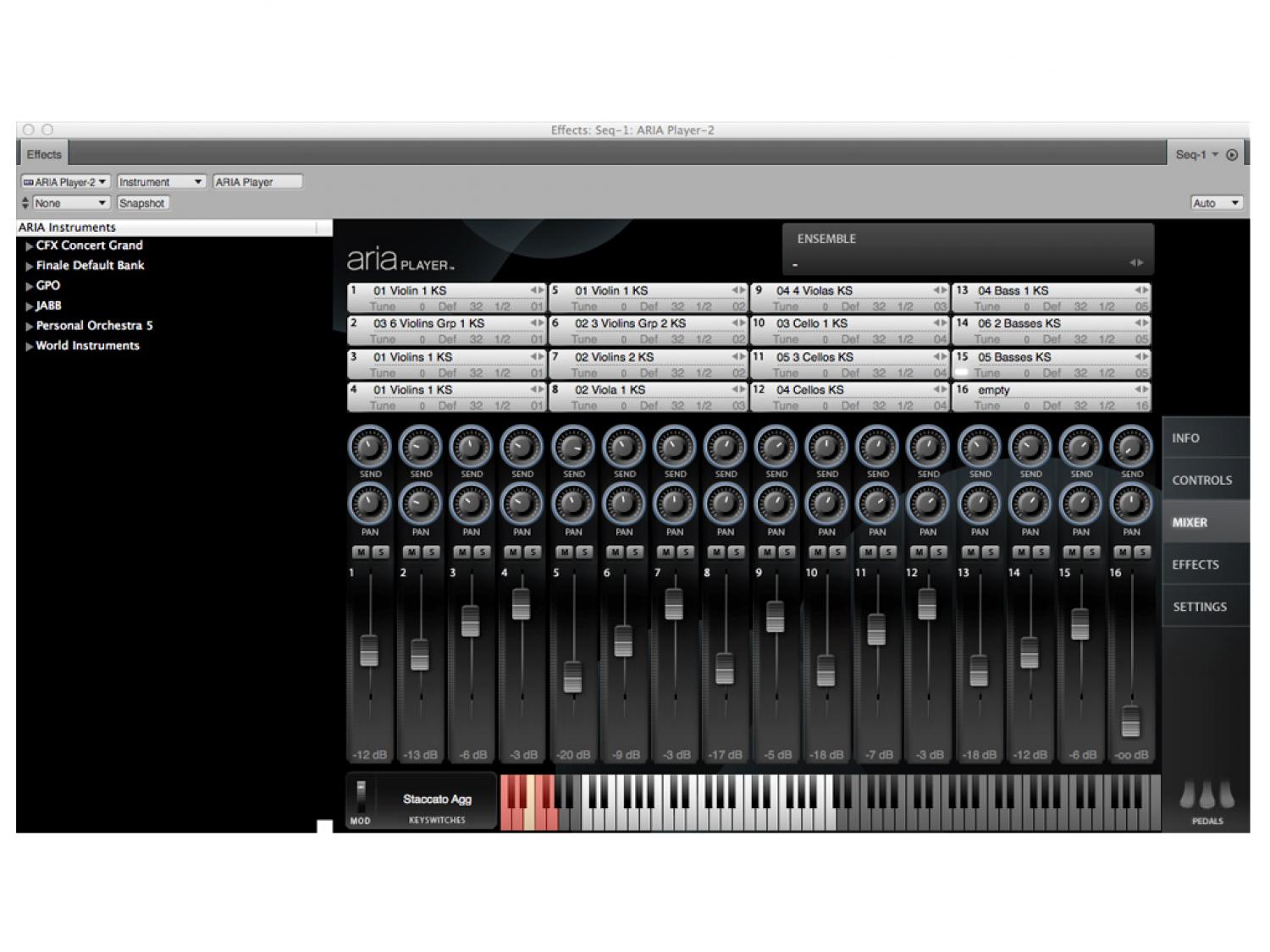The image size is (1270, 952).
Task: Click slot 1 Violin instrument arrows
Action: (x=537, y=290)
